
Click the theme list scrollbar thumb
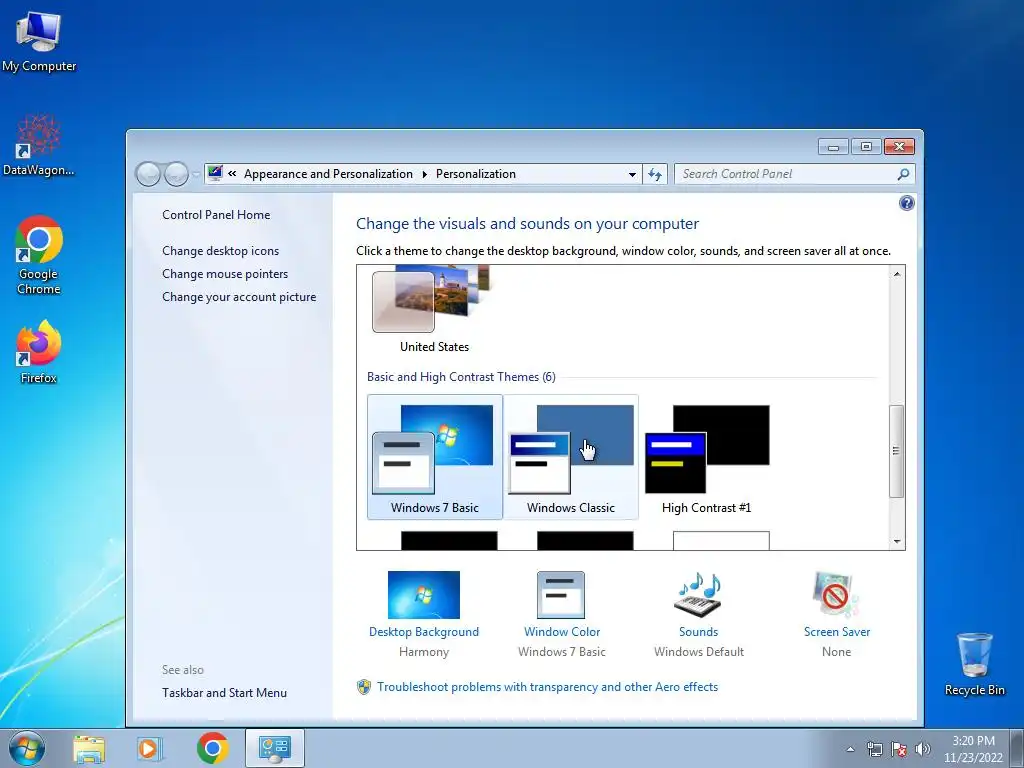897,451
